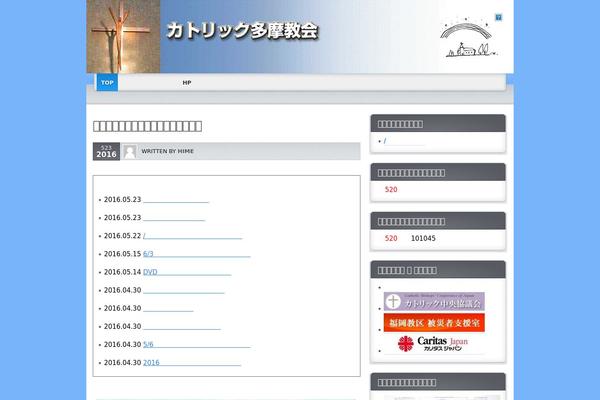Viewport: 600px width, 400px height.
Task: Click red 520 in second sidebar box
Action: [x=391, y=189]
